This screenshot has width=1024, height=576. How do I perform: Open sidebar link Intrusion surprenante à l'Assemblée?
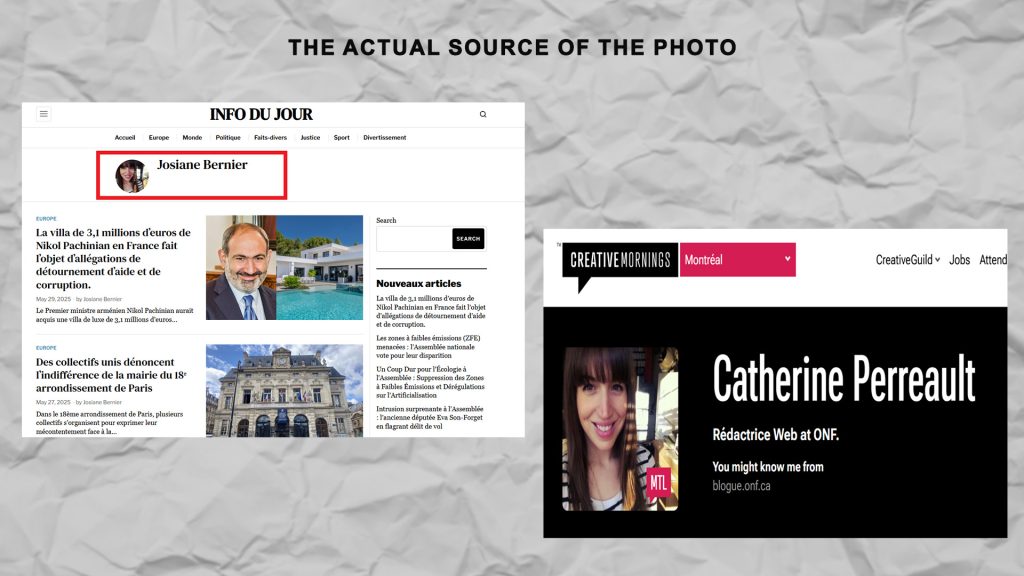(430, 417)
